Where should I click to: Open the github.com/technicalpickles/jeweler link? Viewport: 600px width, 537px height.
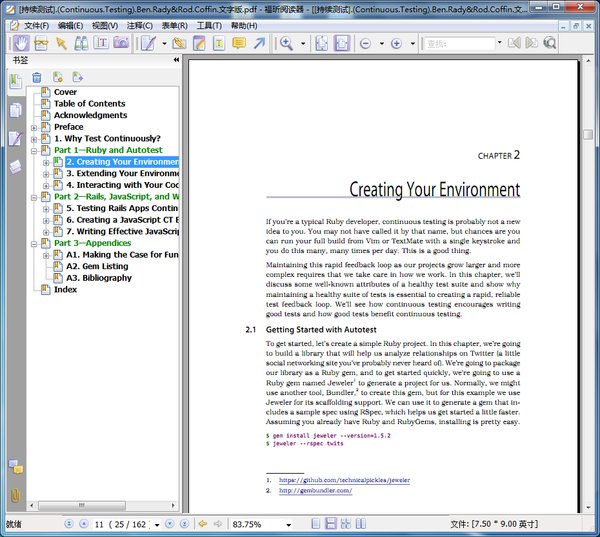pyautogui.click(x=344, y=480)
